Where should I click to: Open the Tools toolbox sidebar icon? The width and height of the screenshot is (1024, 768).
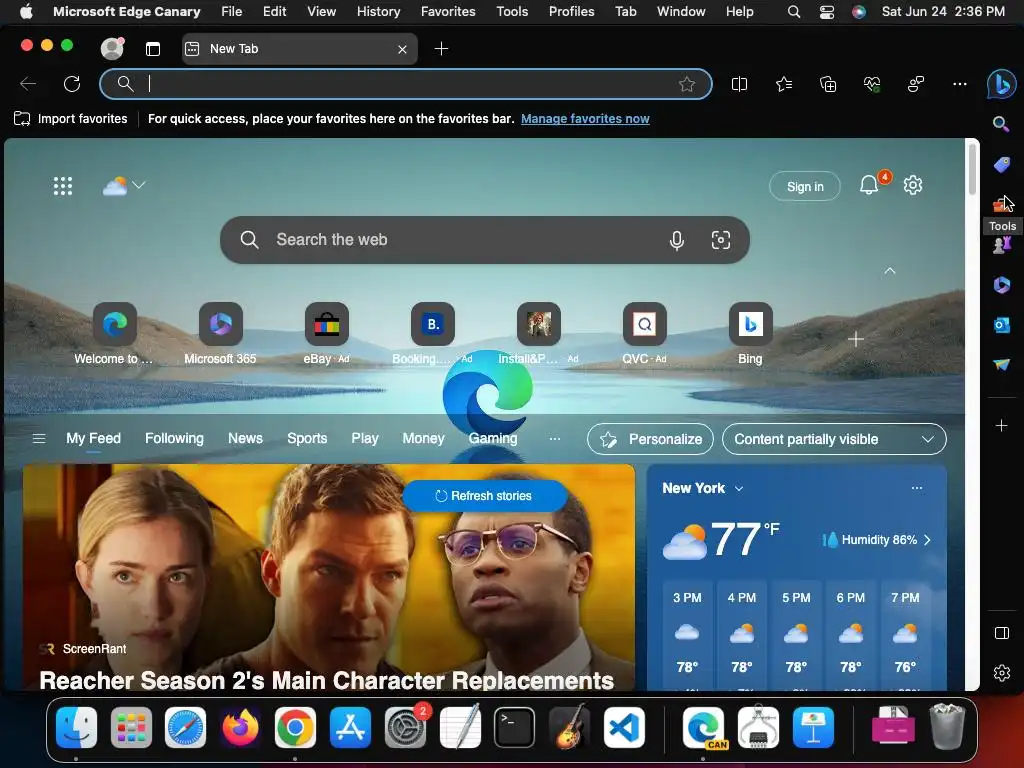click(1001, 205)
